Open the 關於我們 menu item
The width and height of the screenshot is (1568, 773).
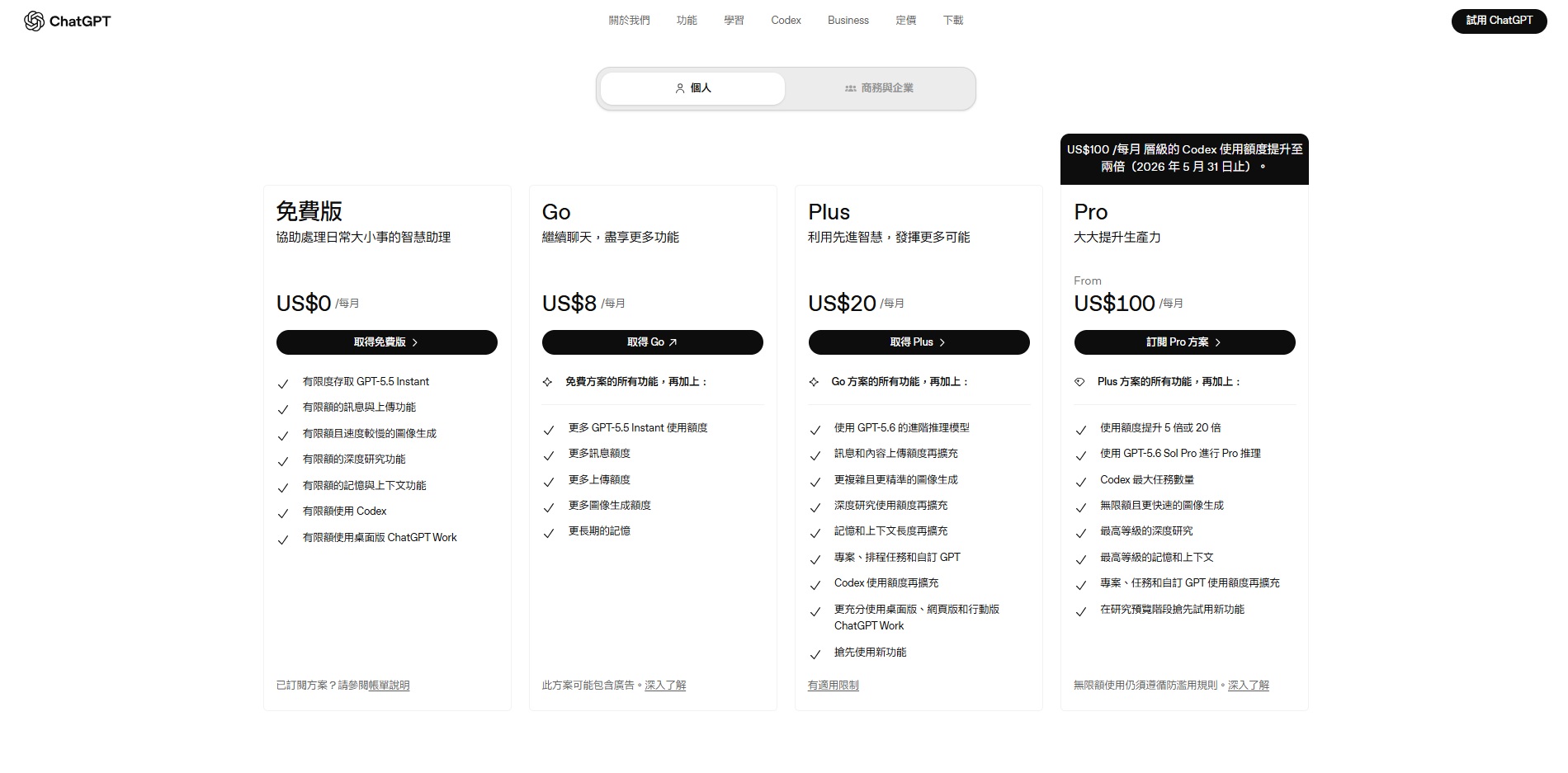[x=630, y=21]
